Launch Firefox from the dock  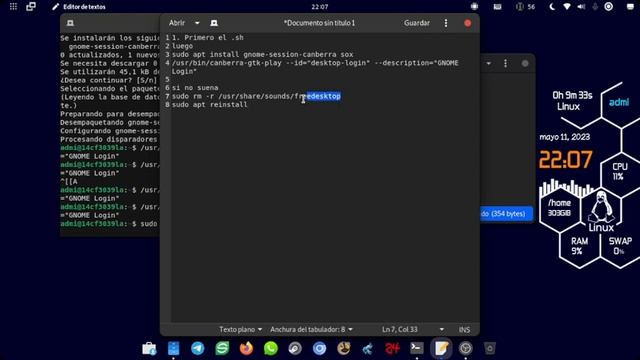click(246, 348)
